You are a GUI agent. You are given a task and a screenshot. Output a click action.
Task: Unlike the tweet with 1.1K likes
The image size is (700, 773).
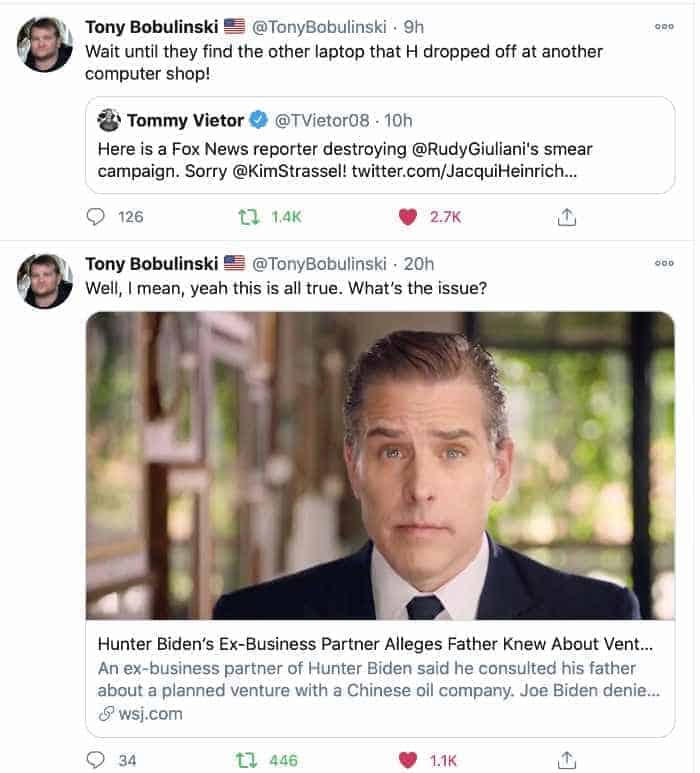[x=408, y=760]
